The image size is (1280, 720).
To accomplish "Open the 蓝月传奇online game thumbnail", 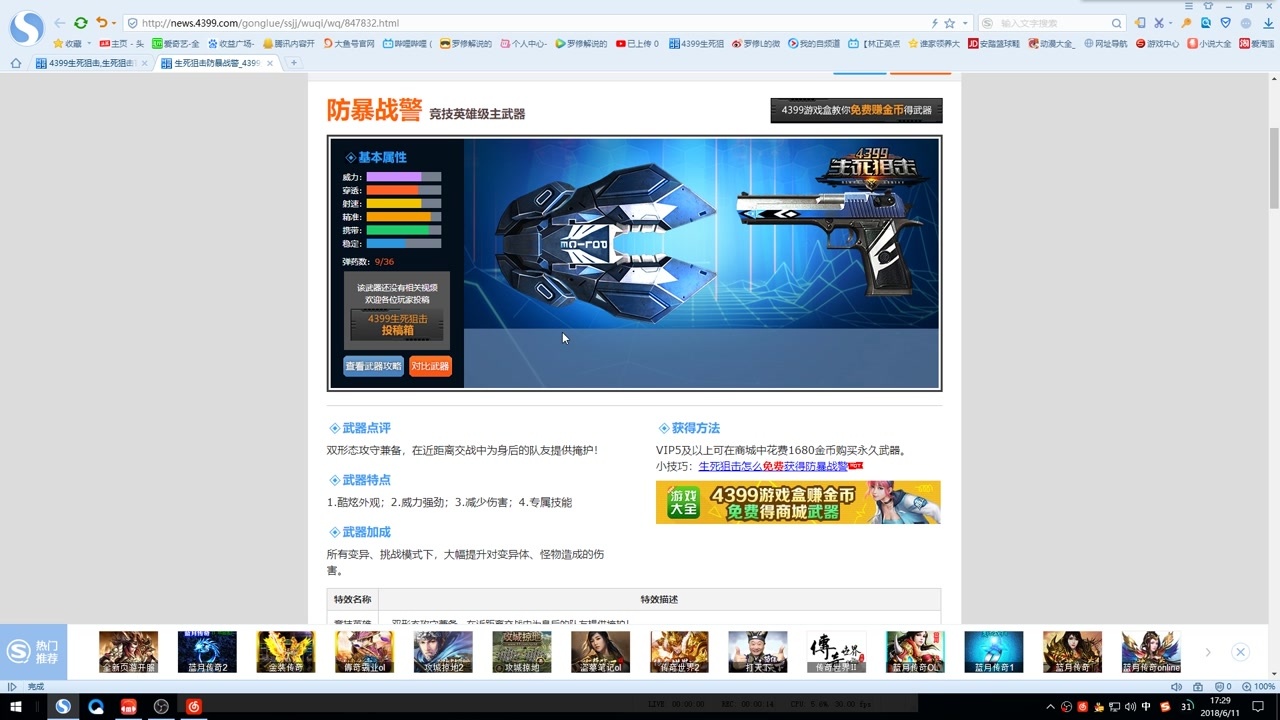I will point(1151,652).
